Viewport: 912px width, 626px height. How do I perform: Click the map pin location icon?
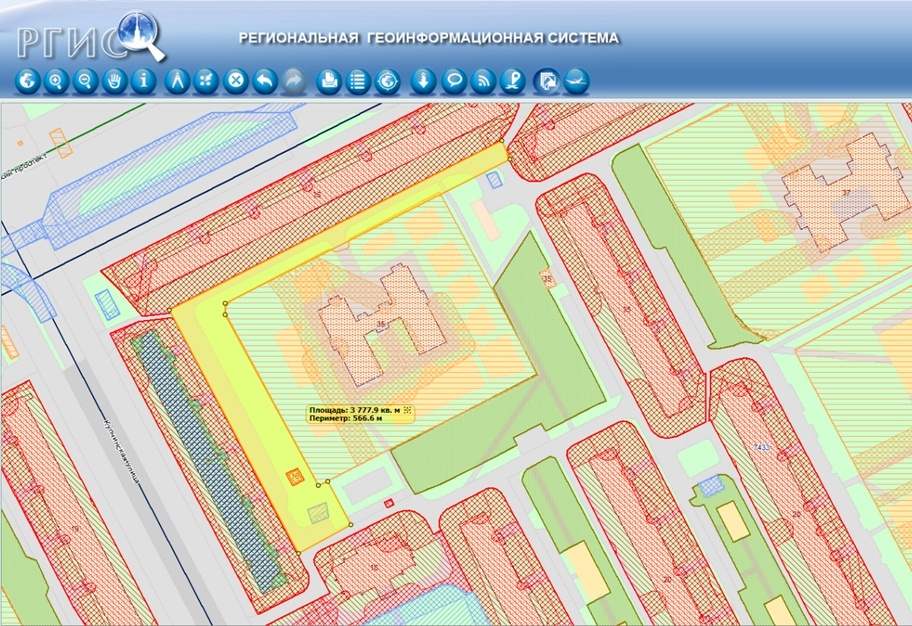[x=512, y=81]
